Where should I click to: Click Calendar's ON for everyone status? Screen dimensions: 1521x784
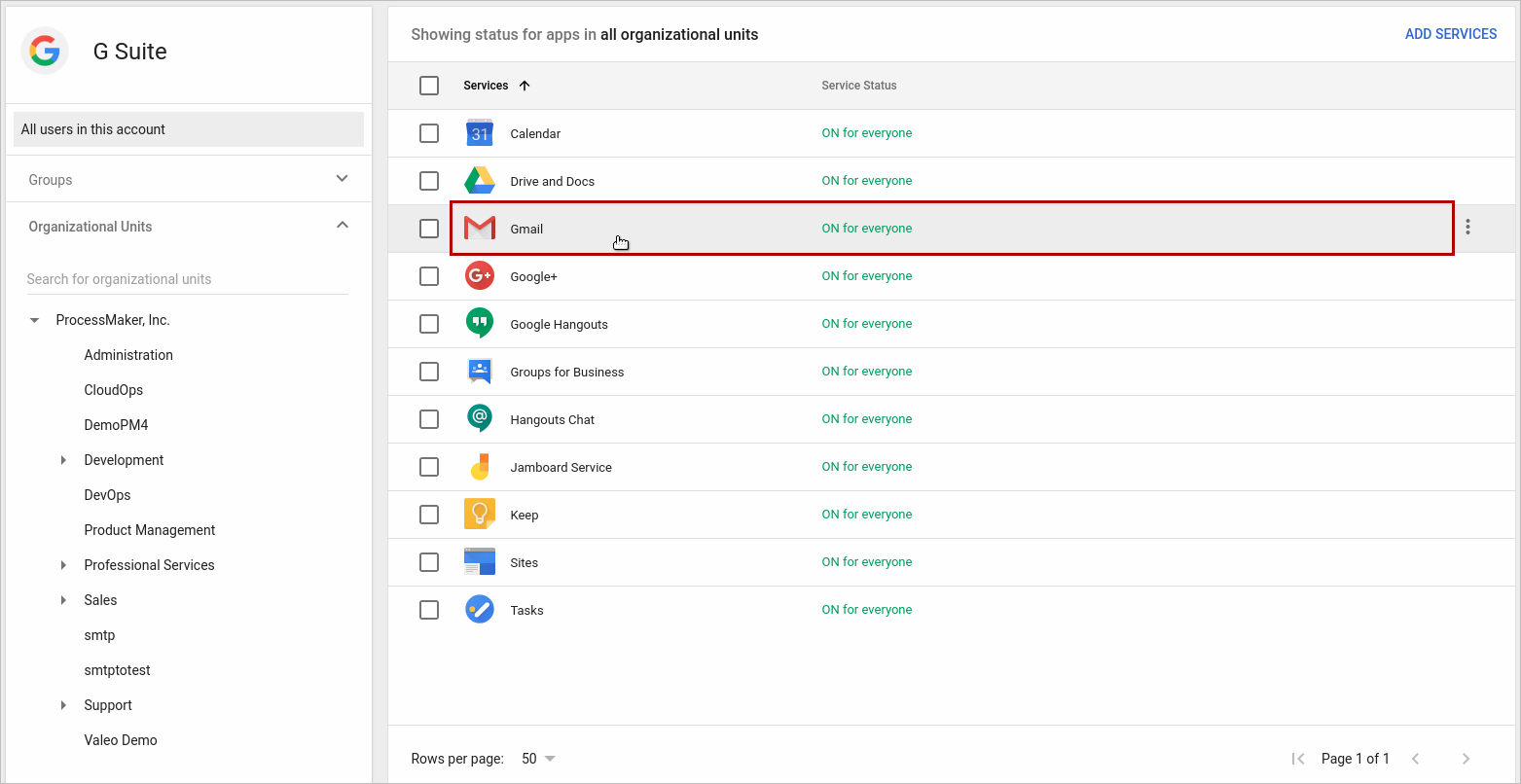tap(867, 133)
